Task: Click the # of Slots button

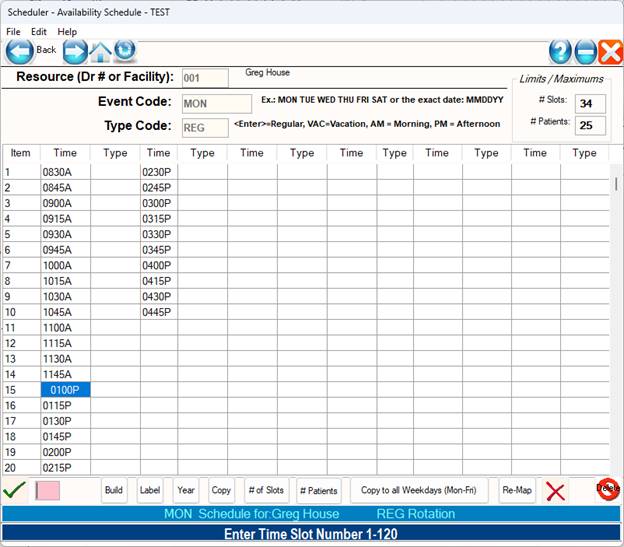Action: tap(266, 491)
